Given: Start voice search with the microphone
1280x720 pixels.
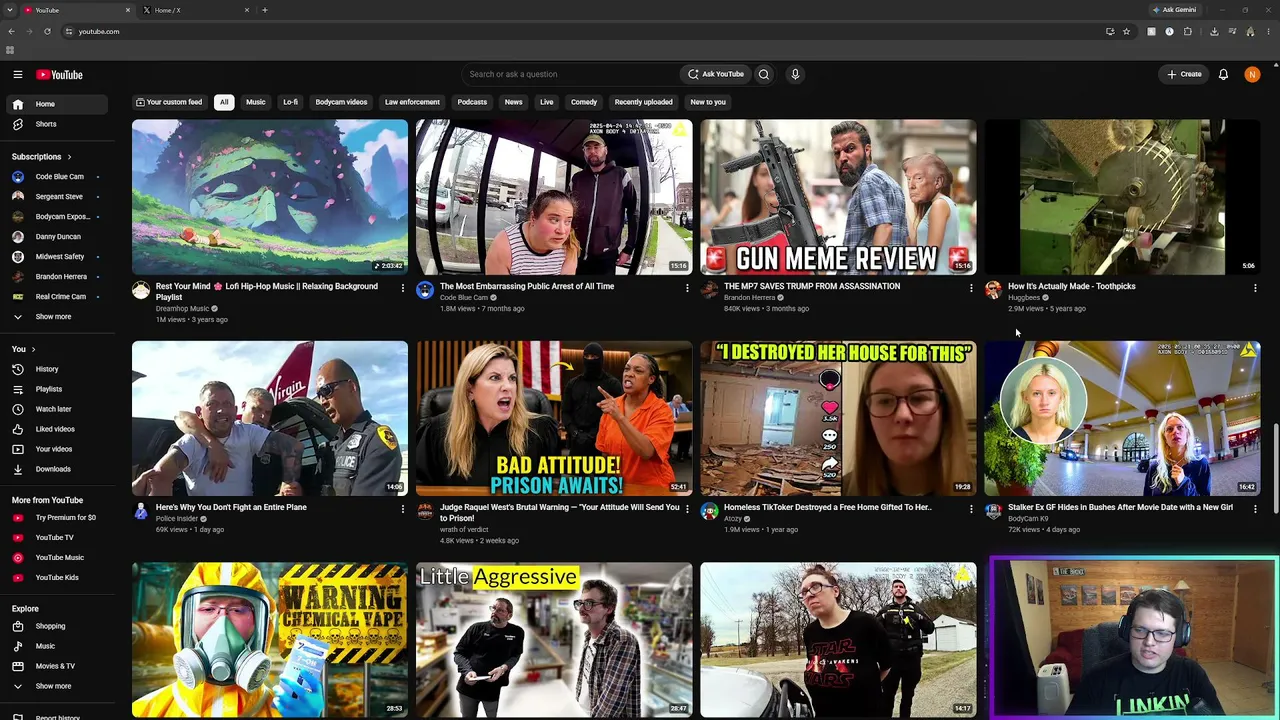Looking at the screenshot, I should (x=795, y=74).
